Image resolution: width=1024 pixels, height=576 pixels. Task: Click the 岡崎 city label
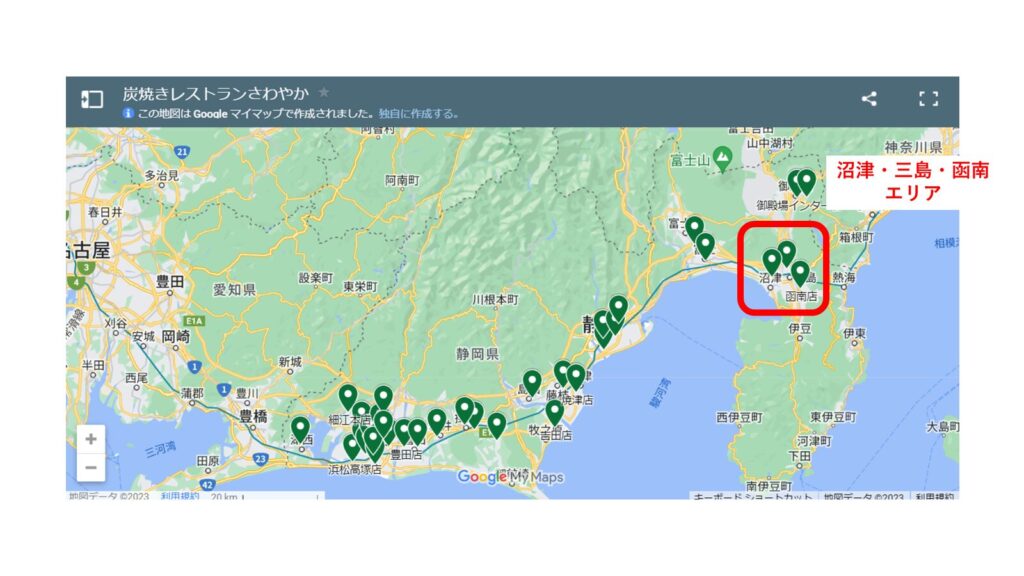pyautogui.click(x=175, y=337)
